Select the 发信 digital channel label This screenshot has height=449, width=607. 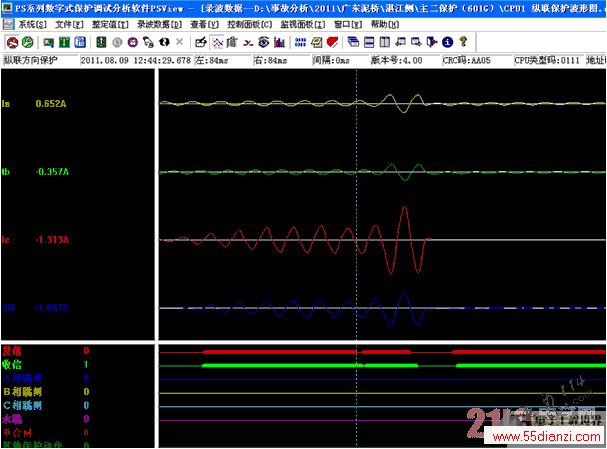[12, 351]
